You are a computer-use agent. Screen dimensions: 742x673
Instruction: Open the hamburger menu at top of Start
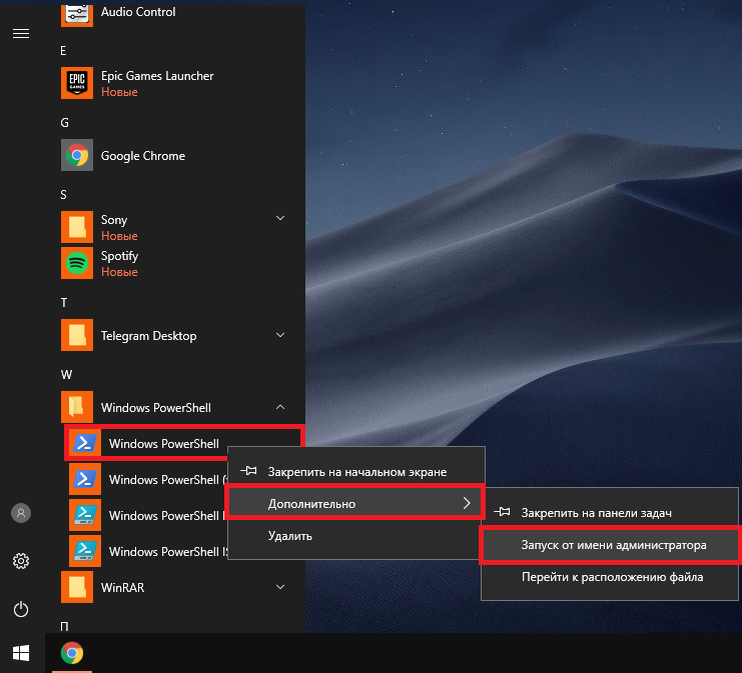coord(21,34)
